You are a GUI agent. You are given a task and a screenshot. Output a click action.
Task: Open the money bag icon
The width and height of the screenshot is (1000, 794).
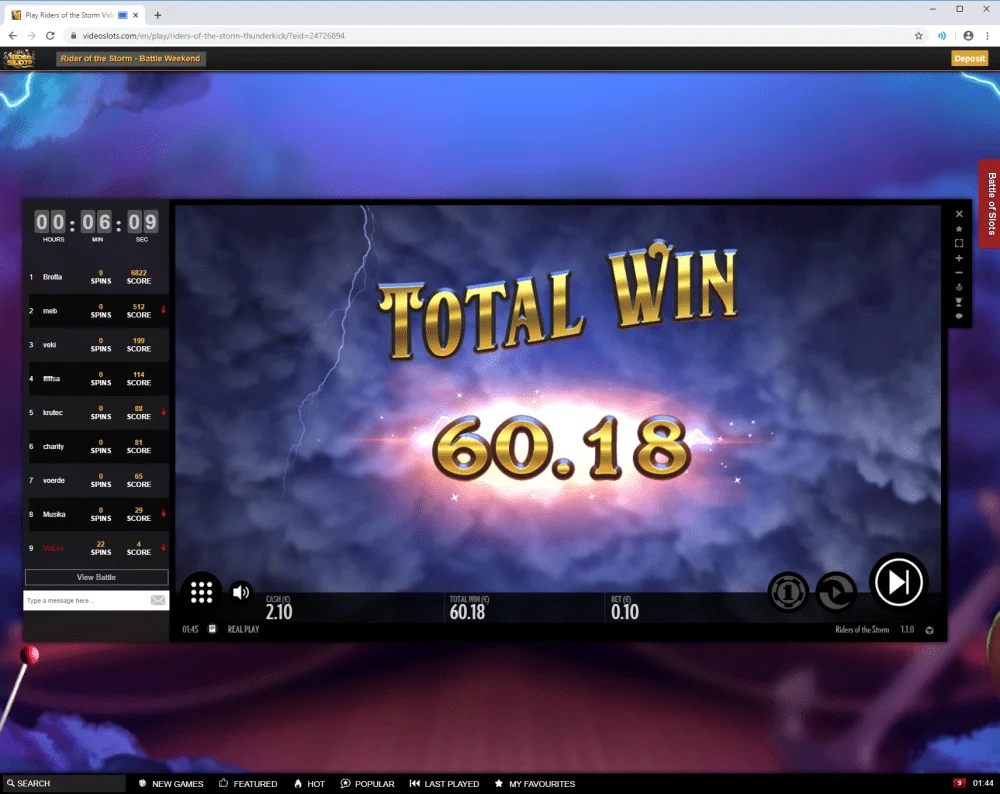coord(959,288)
